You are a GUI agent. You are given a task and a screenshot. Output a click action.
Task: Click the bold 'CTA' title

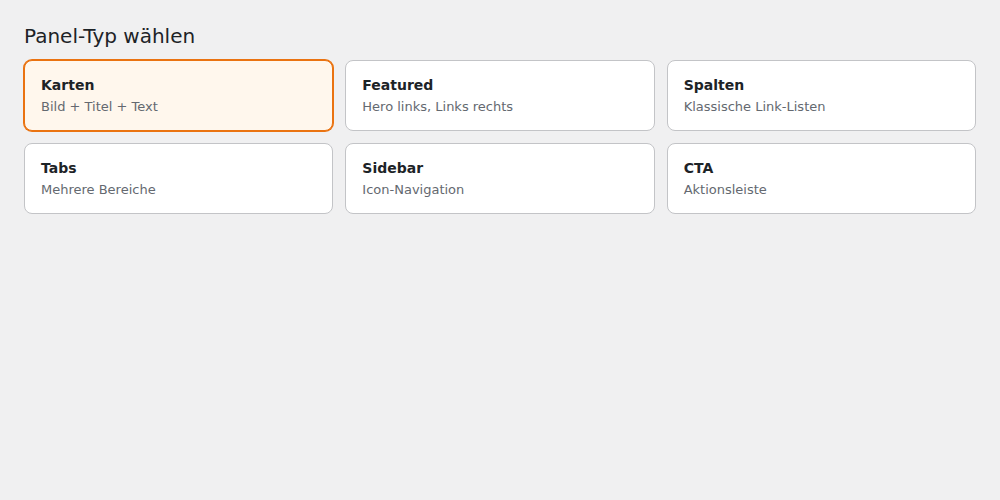point(698,168)
